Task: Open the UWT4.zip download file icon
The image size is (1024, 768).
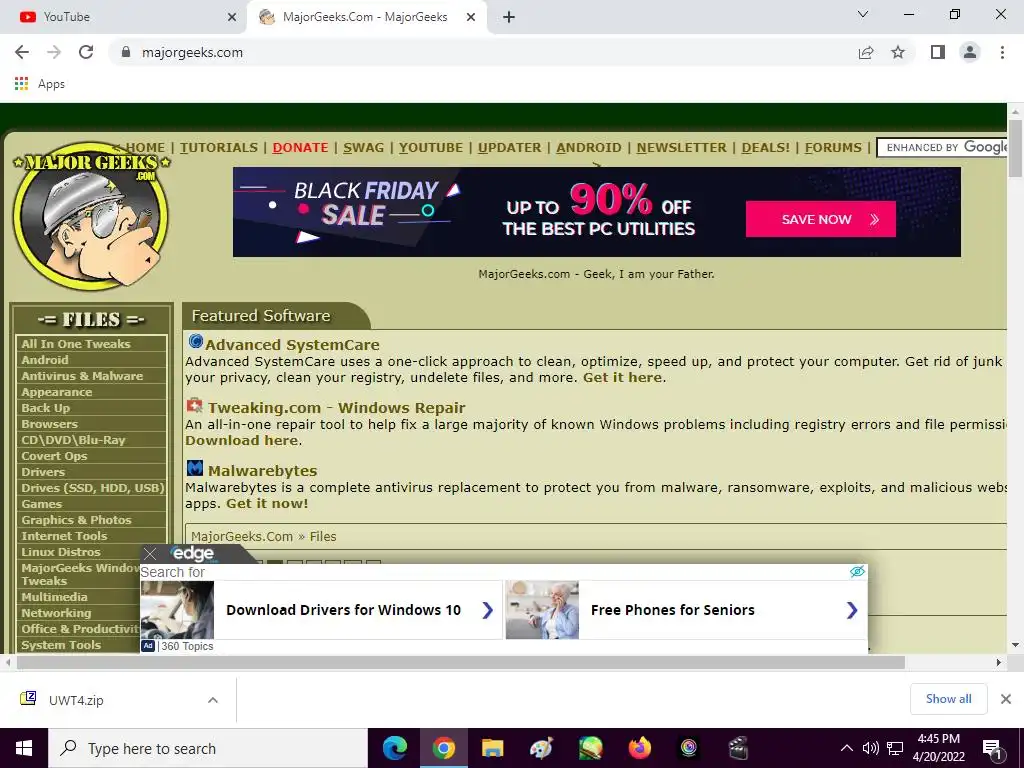Action: [28, 699]
